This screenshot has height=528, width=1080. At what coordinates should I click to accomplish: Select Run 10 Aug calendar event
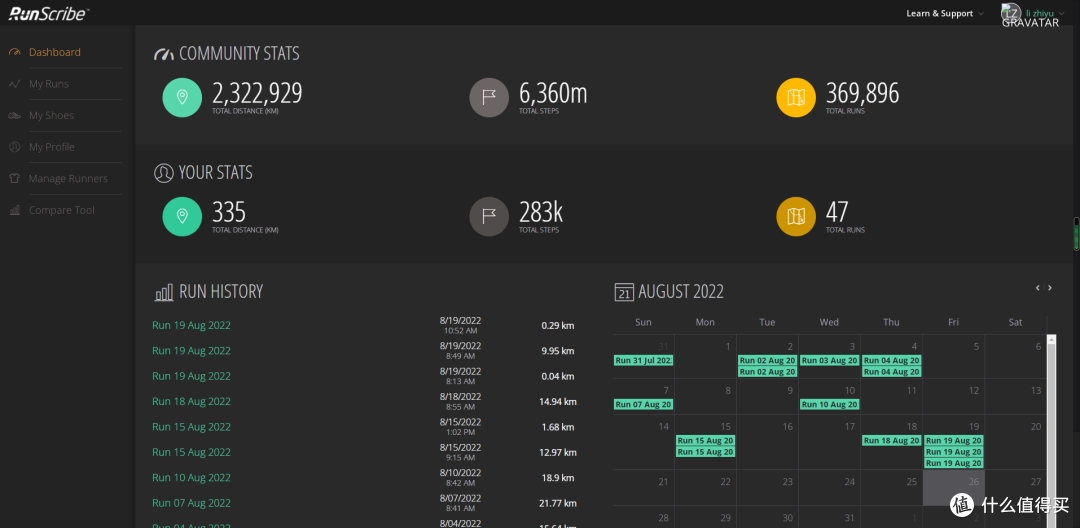point(829,404)
